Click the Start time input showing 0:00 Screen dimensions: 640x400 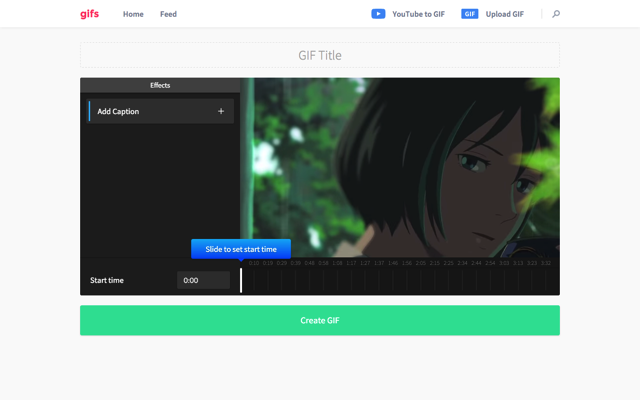coord(203,280)
